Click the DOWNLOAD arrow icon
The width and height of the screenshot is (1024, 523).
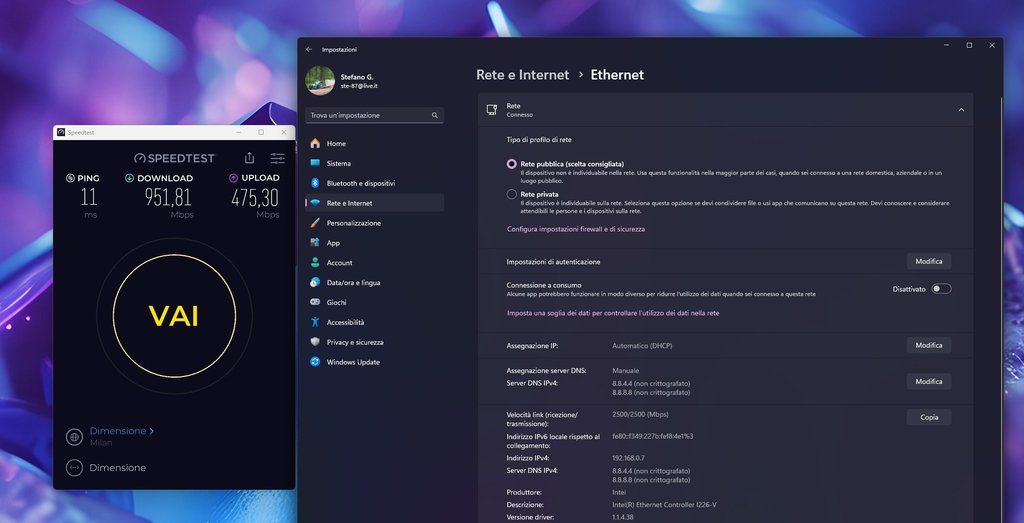click(129, 178)
